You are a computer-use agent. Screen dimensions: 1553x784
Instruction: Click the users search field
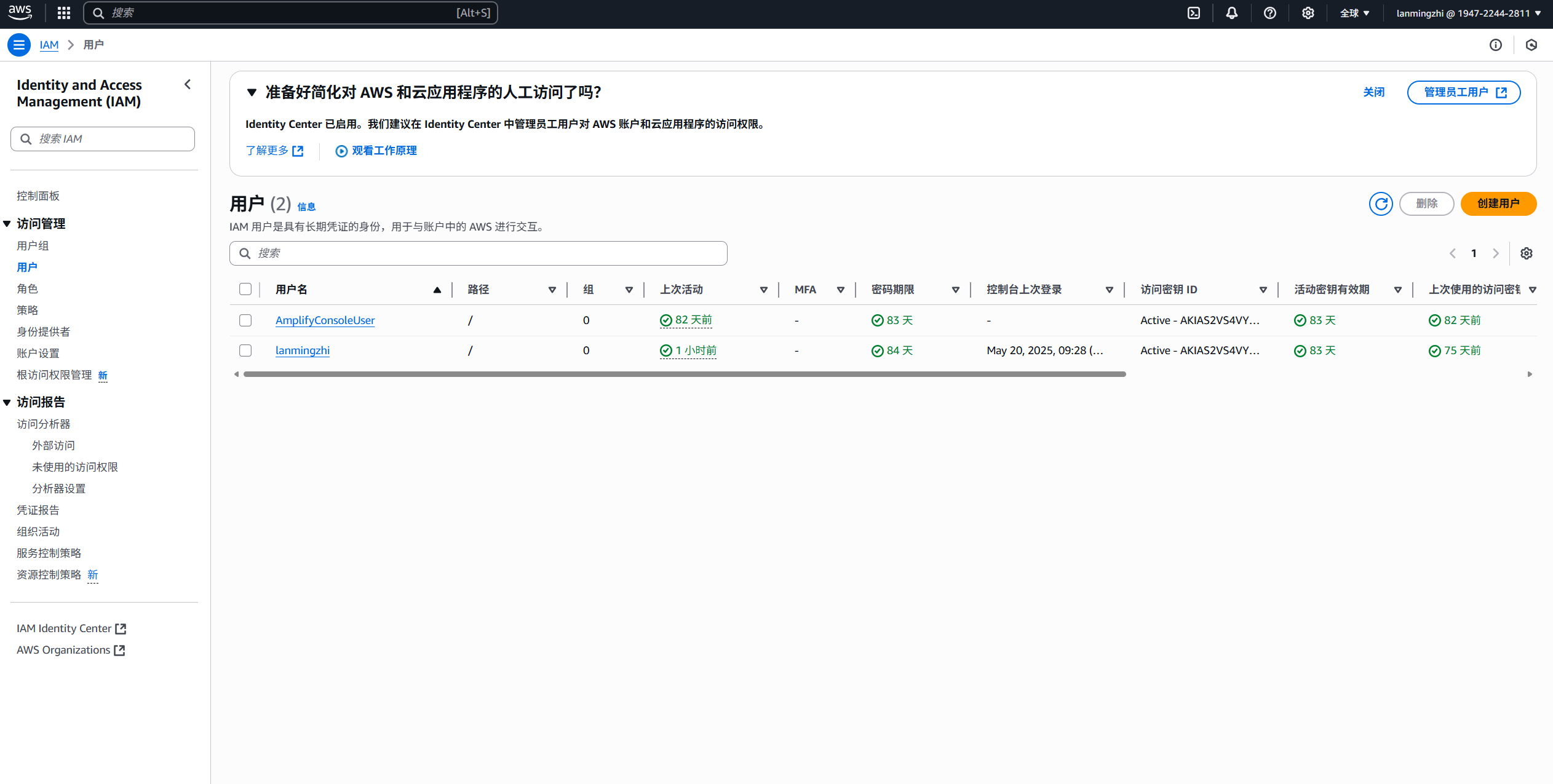(479, 253)
